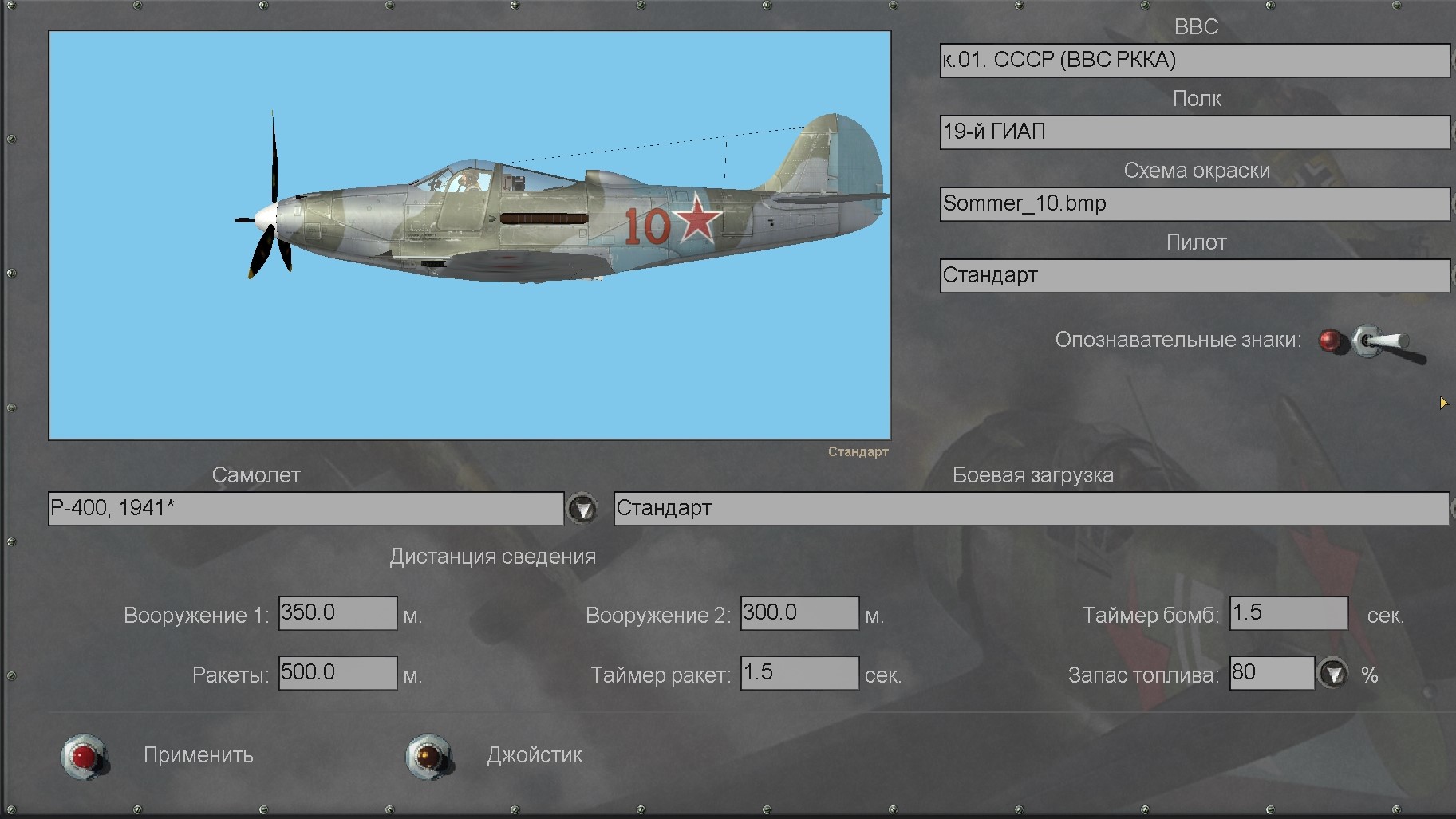Click the сек. unit after Таймер бомб
The height and width of the screenshot is (819, 1456).
click(x=1386, y=616)
